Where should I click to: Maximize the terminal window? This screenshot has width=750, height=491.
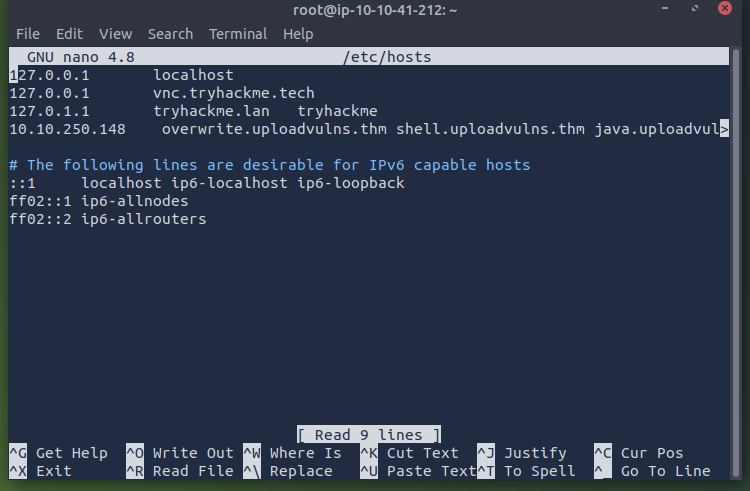click(x=695, y=8)
